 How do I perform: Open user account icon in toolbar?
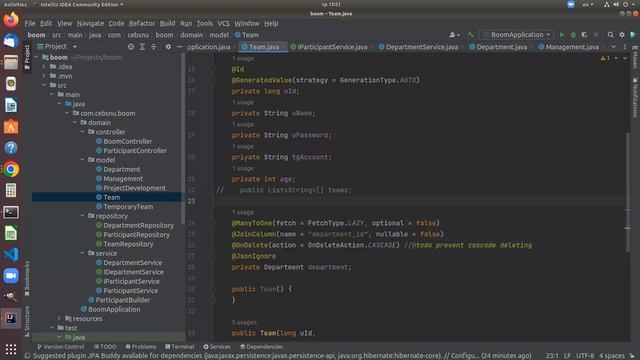454,35
